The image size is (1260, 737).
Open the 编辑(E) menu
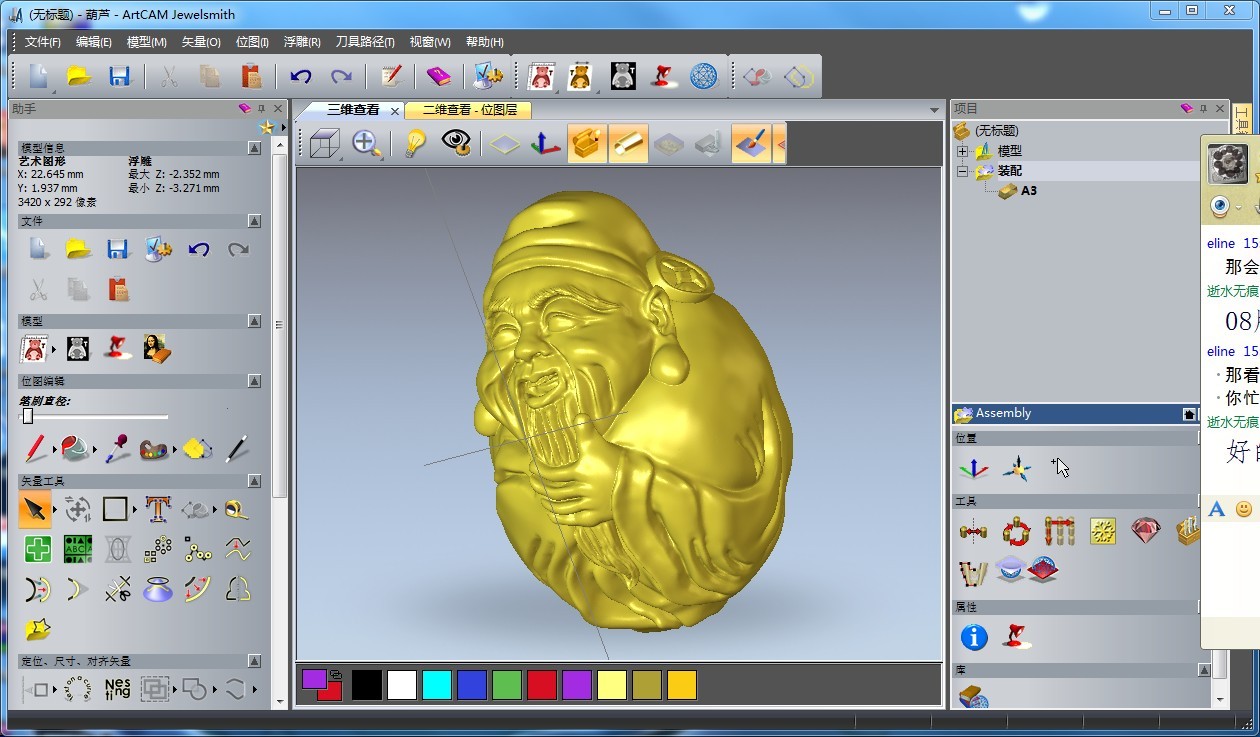click(x=94, y=42)
